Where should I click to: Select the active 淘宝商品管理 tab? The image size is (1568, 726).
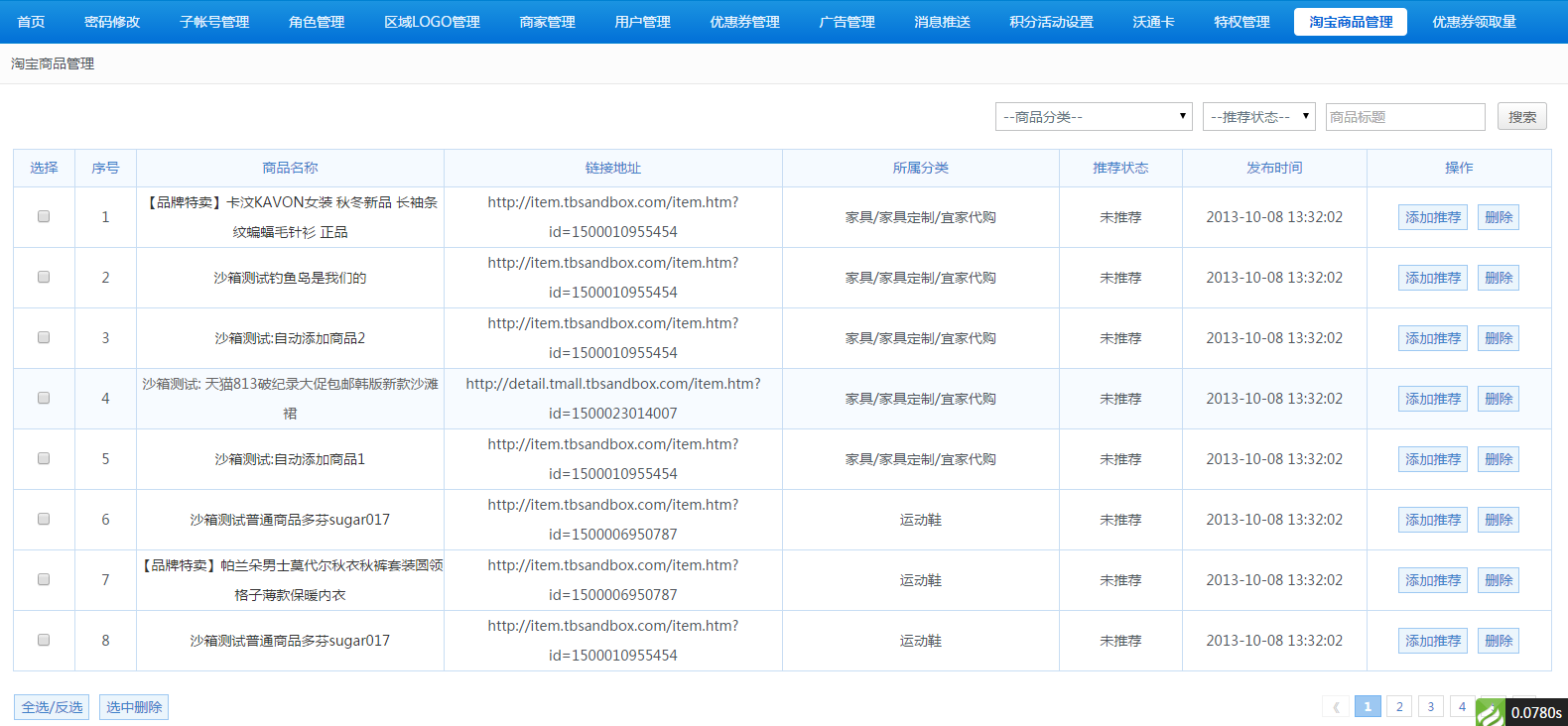coord(1351,22)
